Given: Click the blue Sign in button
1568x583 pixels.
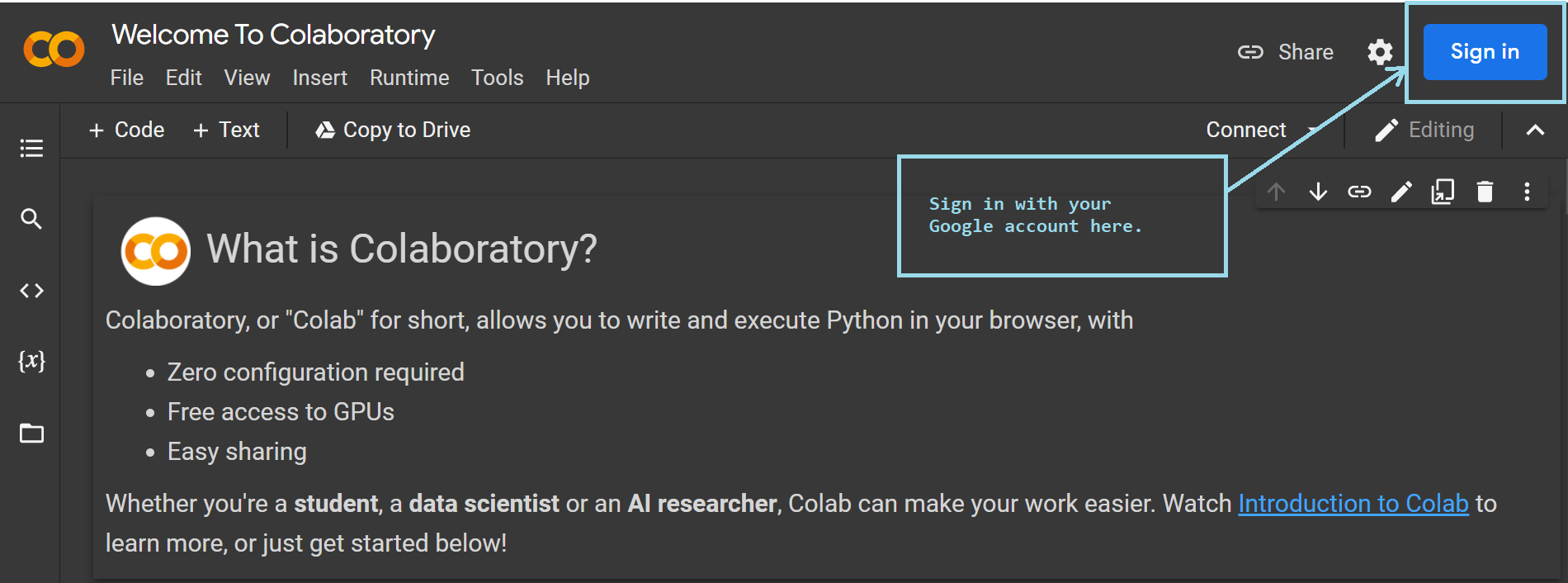Looking at the screenshot, I should (1485, 52).
